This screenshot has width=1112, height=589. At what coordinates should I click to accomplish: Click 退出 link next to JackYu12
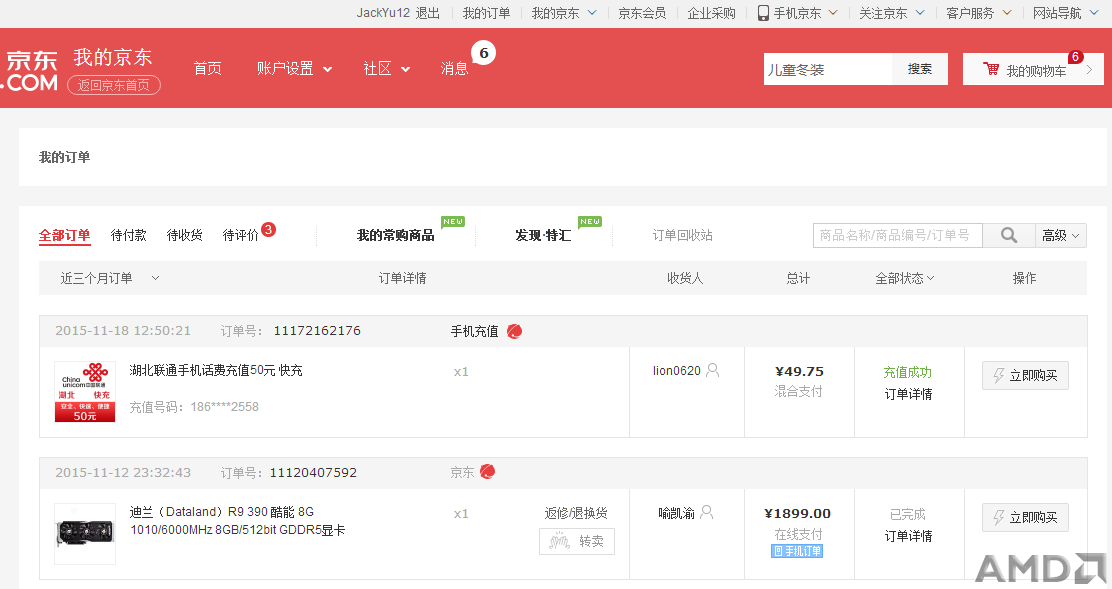pos(428,13)
